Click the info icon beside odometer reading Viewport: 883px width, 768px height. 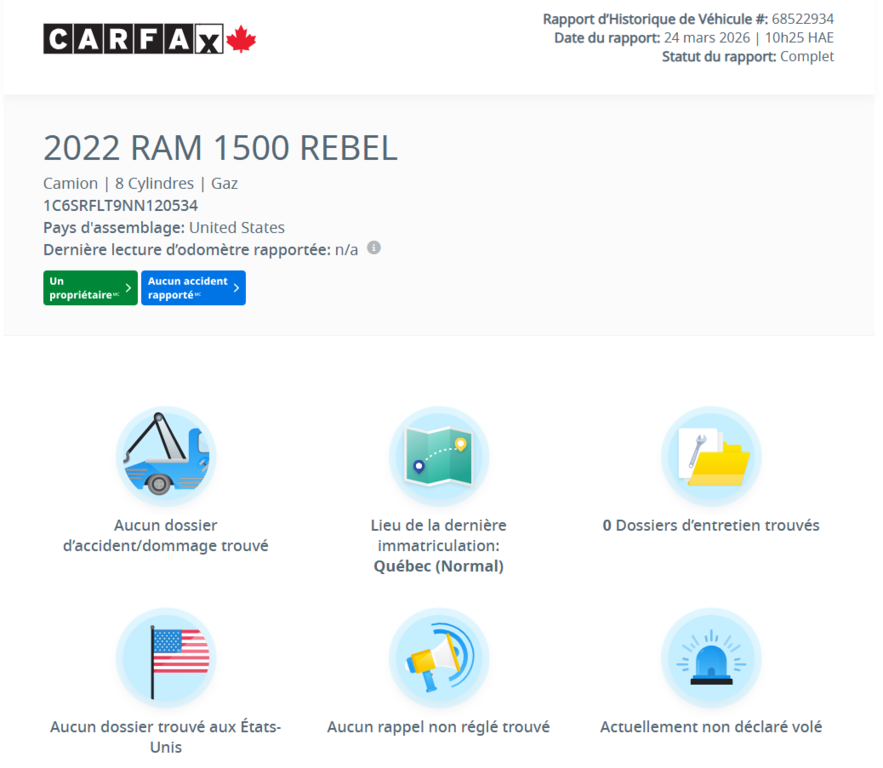click(x=373, y=248)
